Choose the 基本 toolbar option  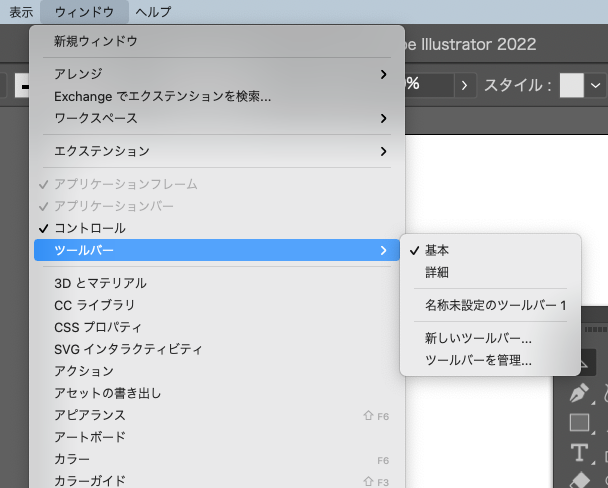click(437, 250)
